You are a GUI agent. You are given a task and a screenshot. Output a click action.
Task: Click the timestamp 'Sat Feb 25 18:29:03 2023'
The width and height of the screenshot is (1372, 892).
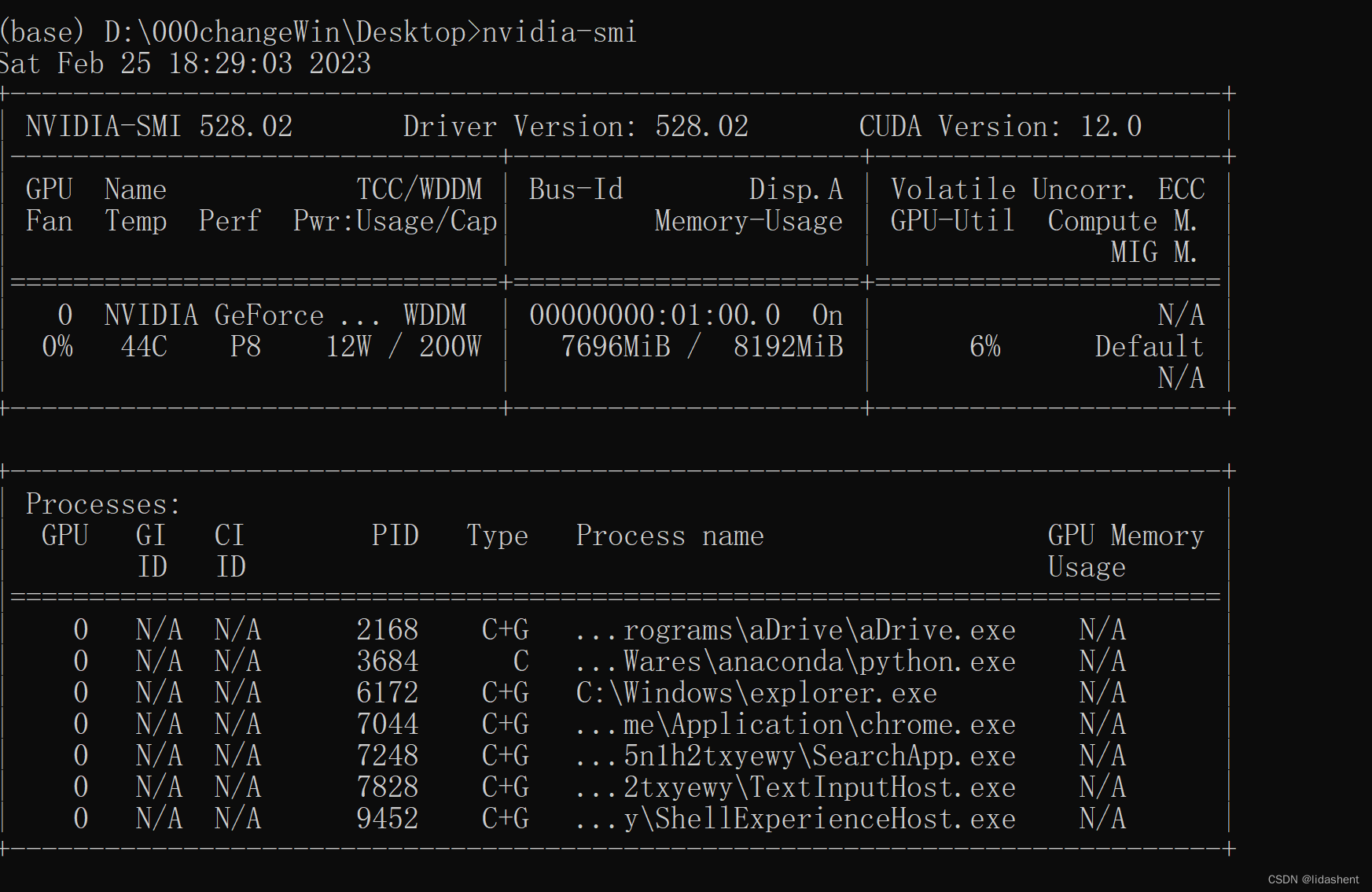(186, 64)
